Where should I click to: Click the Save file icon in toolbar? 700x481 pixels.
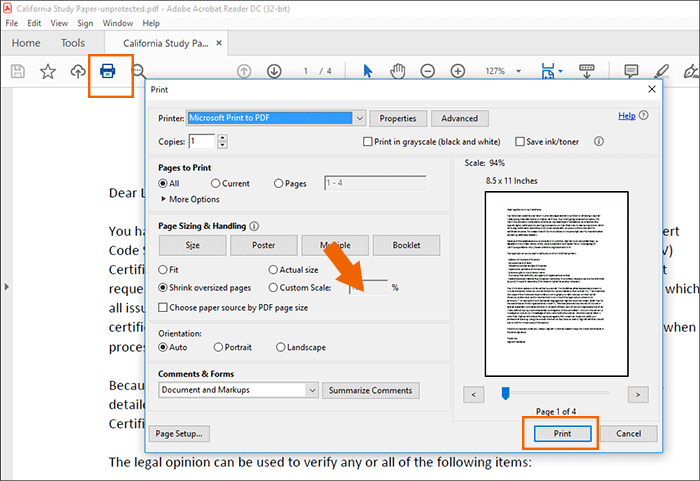point(18,71)
